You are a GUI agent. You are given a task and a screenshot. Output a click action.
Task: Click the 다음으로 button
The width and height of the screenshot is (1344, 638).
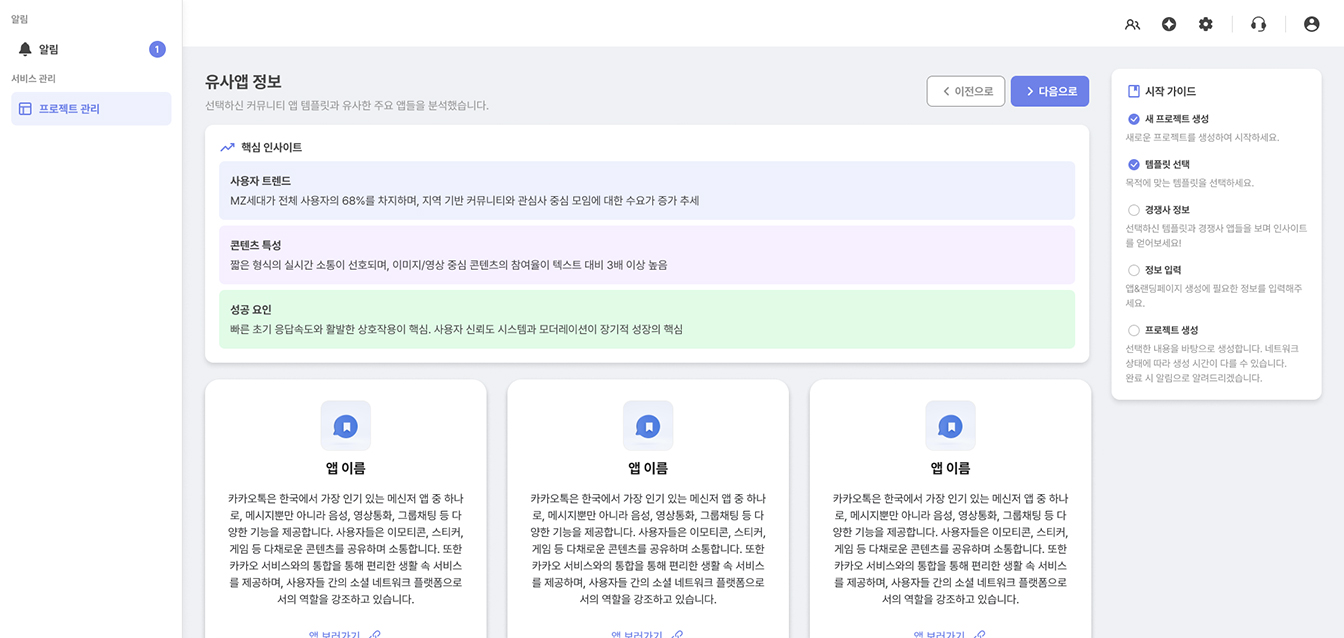pyautogui.click(x=1049, y=91)
